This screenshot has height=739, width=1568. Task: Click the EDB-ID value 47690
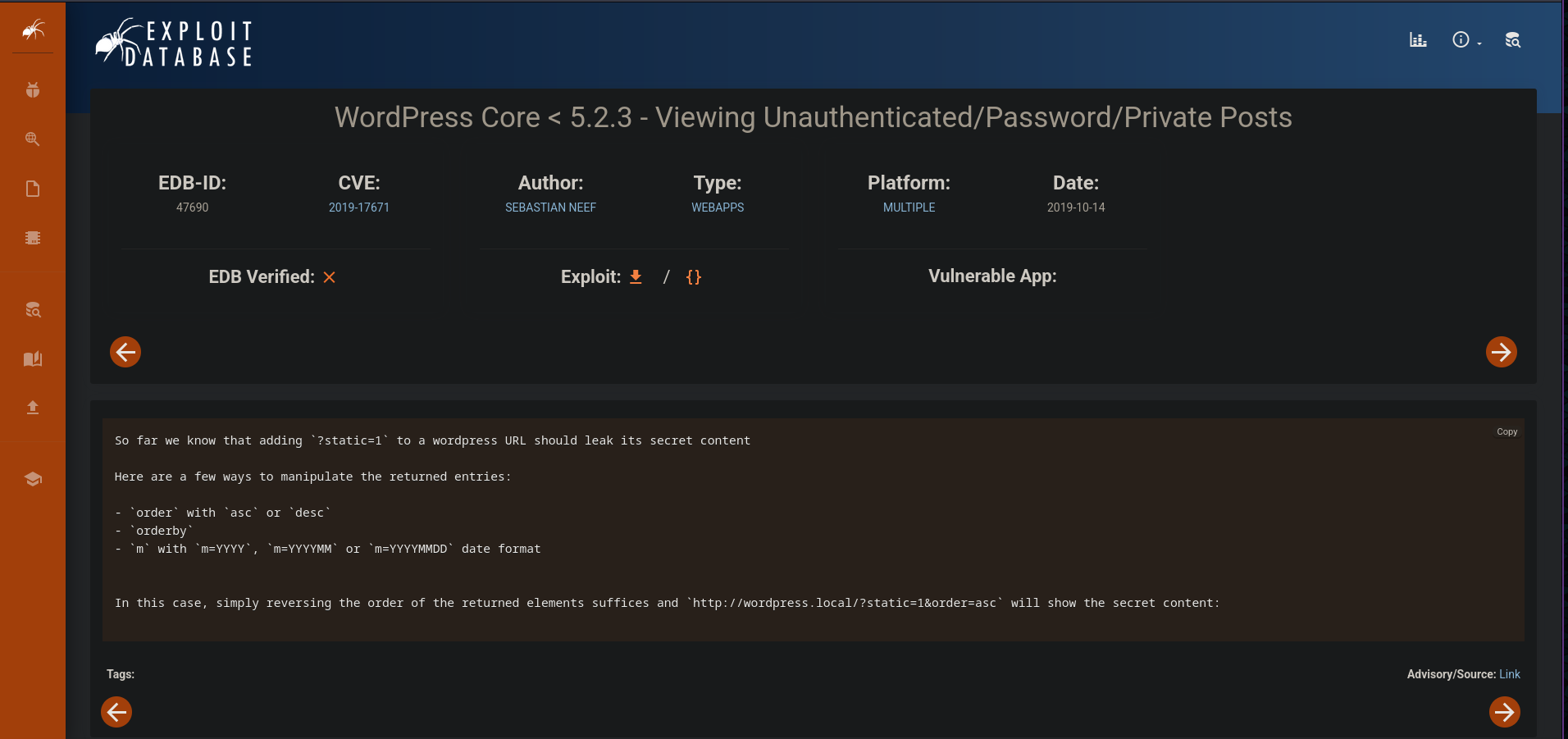(193, 208)
